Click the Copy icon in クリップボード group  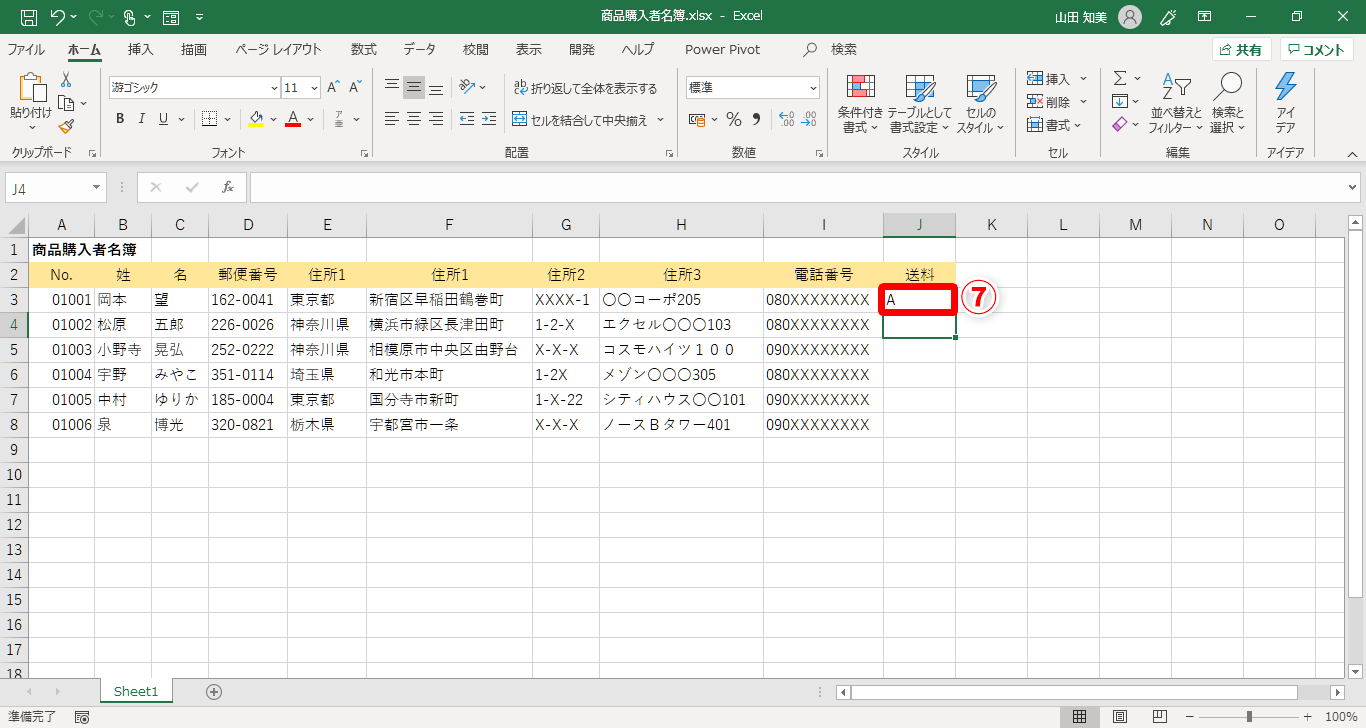point(66,103)
